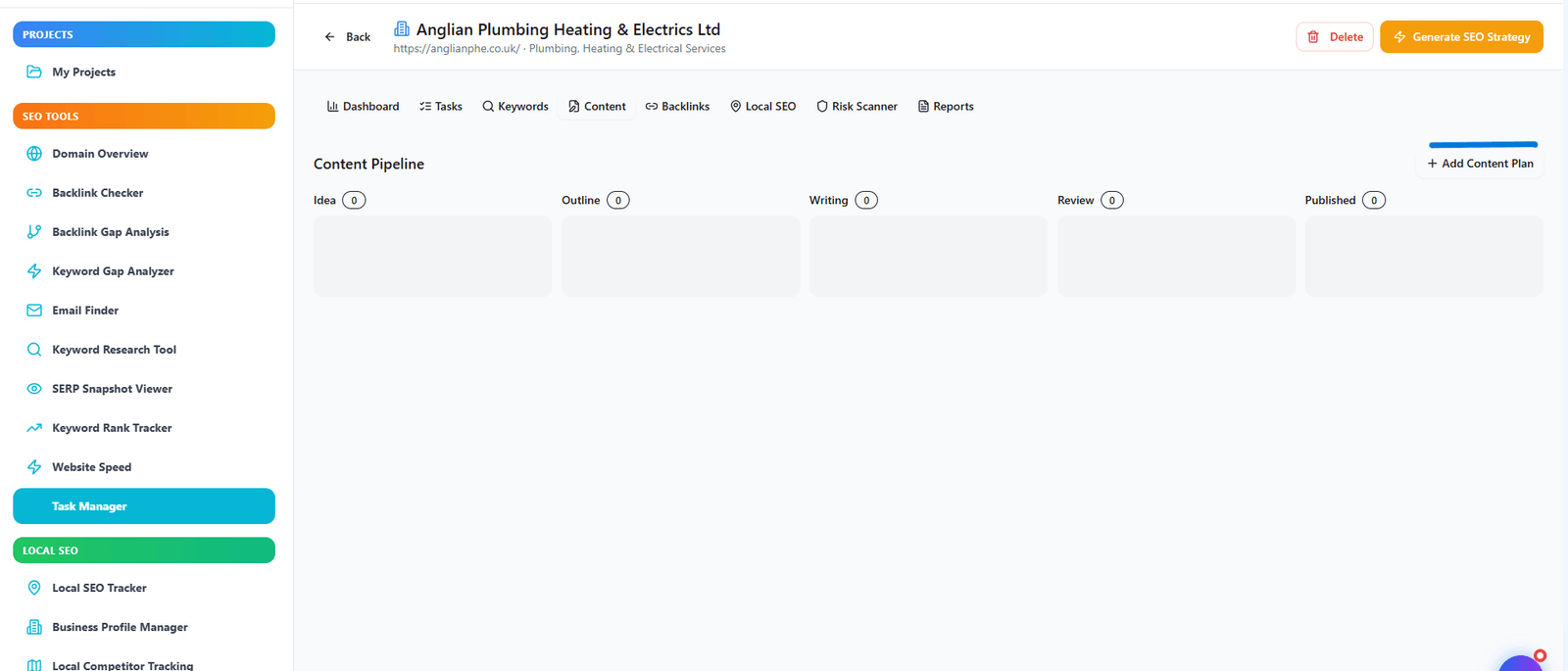The height and width of the screenshot is (671, 1568).
Task: Open the Task Manager sidebar item
Action: tap(144, 506)
